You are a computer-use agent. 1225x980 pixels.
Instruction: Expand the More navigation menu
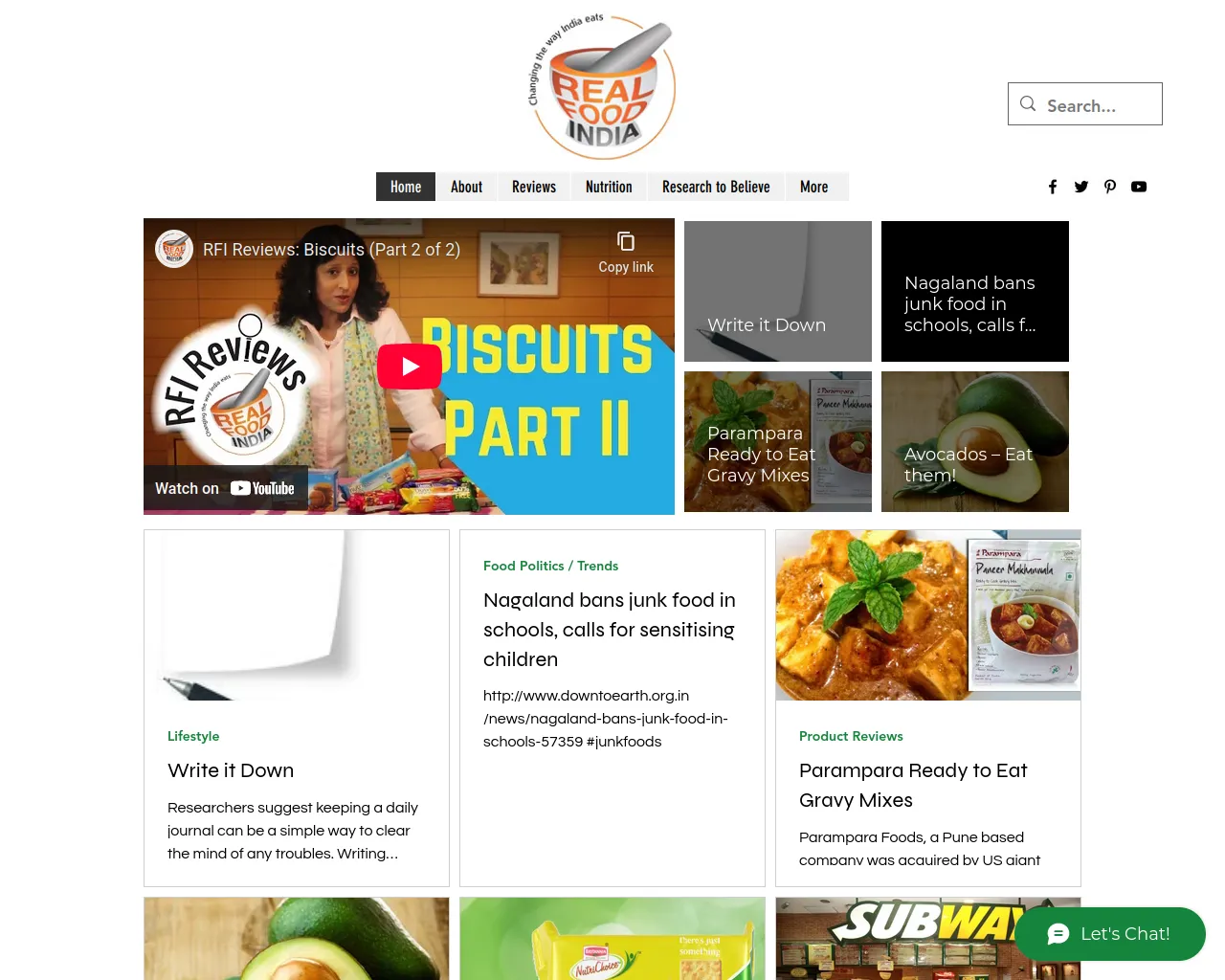tap(814, 187)
